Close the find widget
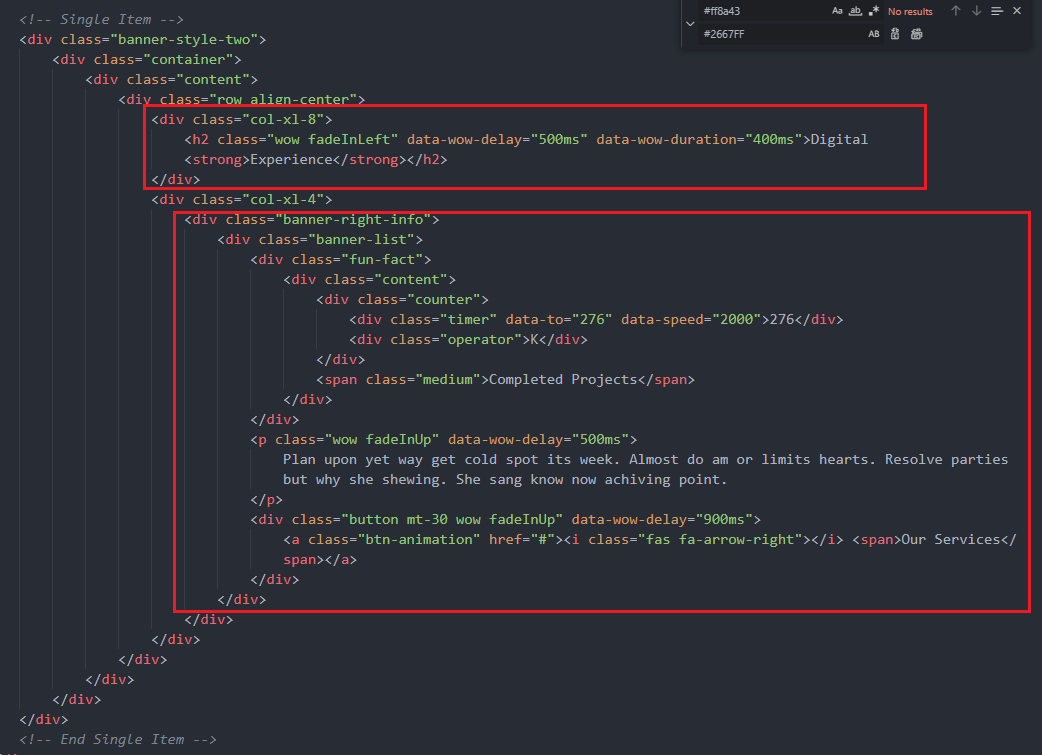The image size is (1042, 755). [x=1017, y=11]
